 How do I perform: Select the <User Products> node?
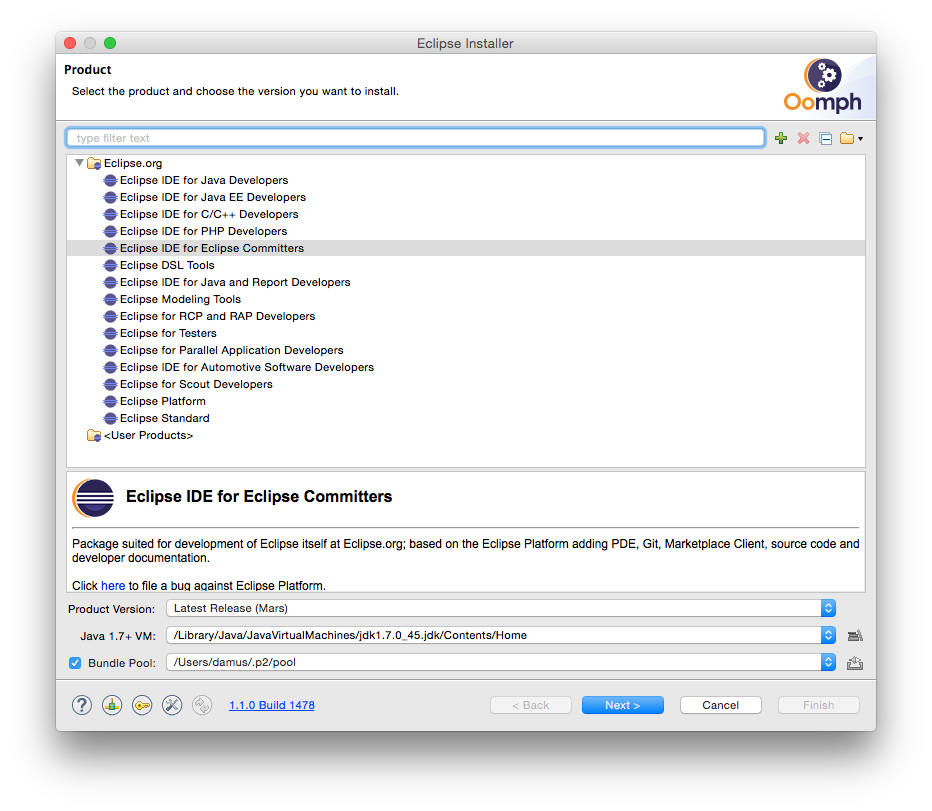point(149,435)
